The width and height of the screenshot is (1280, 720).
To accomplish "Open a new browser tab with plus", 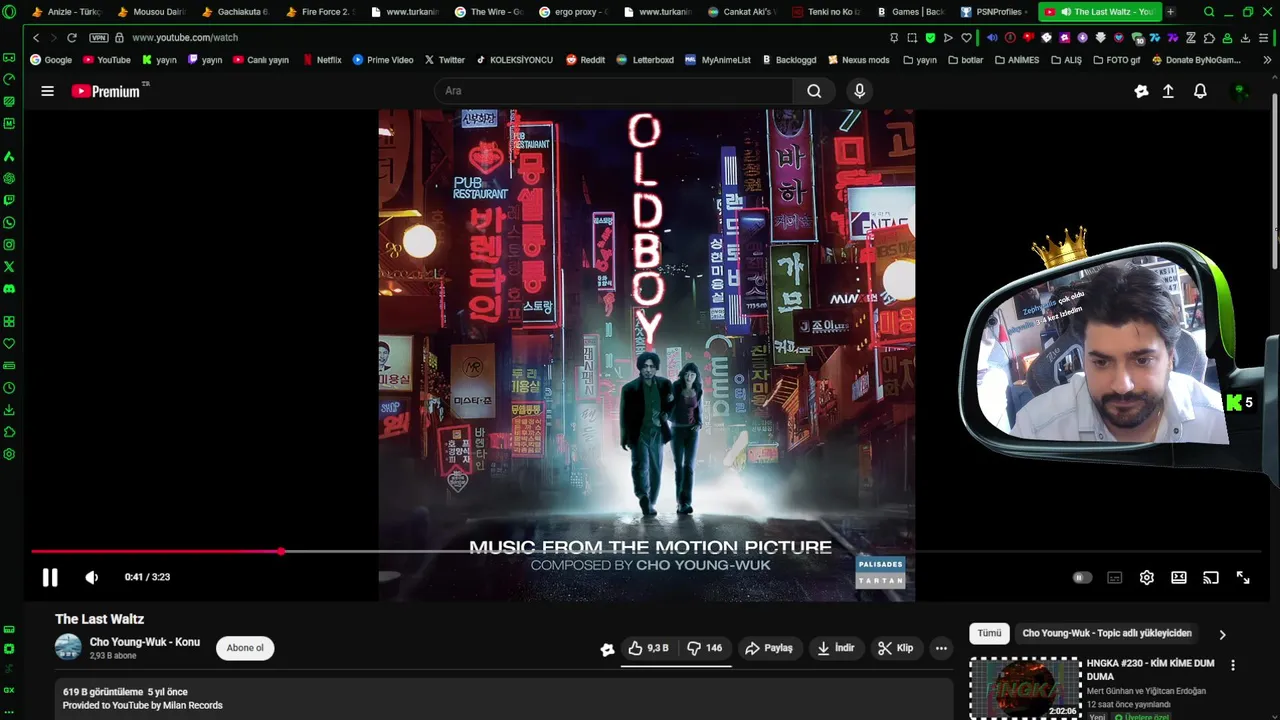I will click(1170, 12).
